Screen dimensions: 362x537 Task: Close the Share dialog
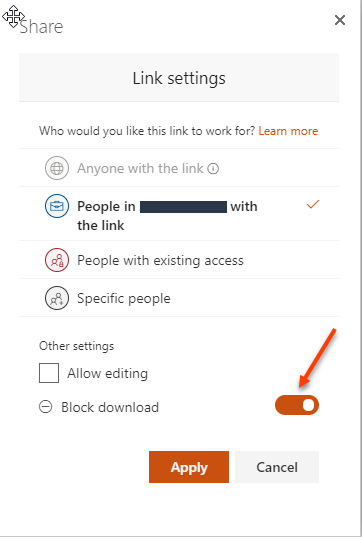340,20
